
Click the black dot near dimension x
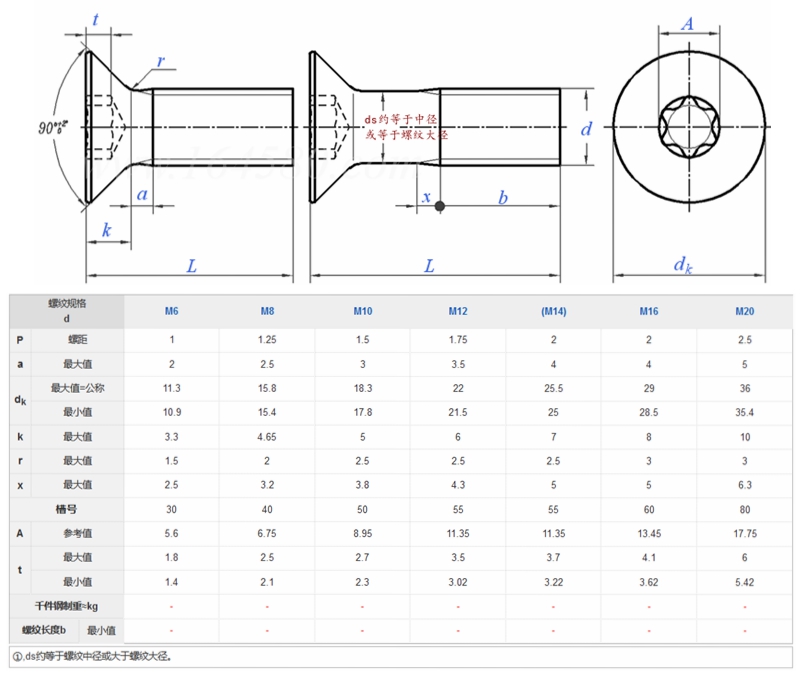(x=440, y=207)
